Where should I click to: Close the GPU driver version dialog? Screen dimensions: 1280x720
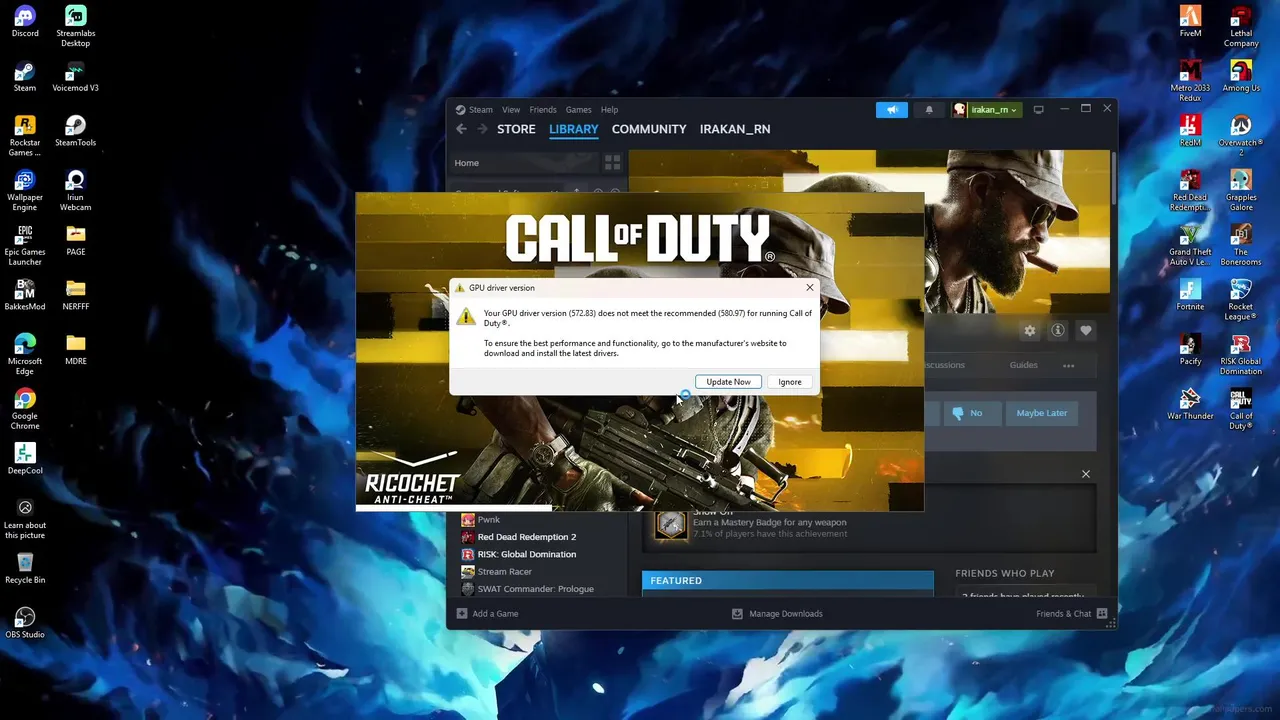point(809,287)
